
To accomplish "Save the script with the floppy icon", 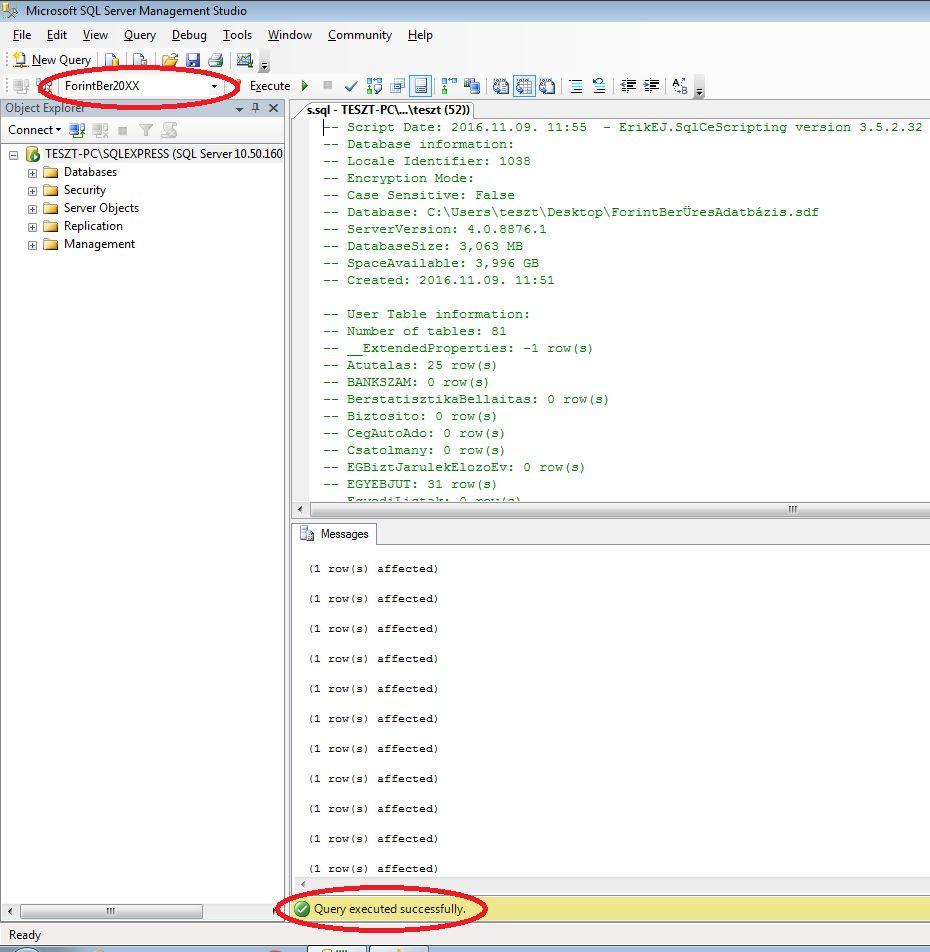I will point(193,60).
